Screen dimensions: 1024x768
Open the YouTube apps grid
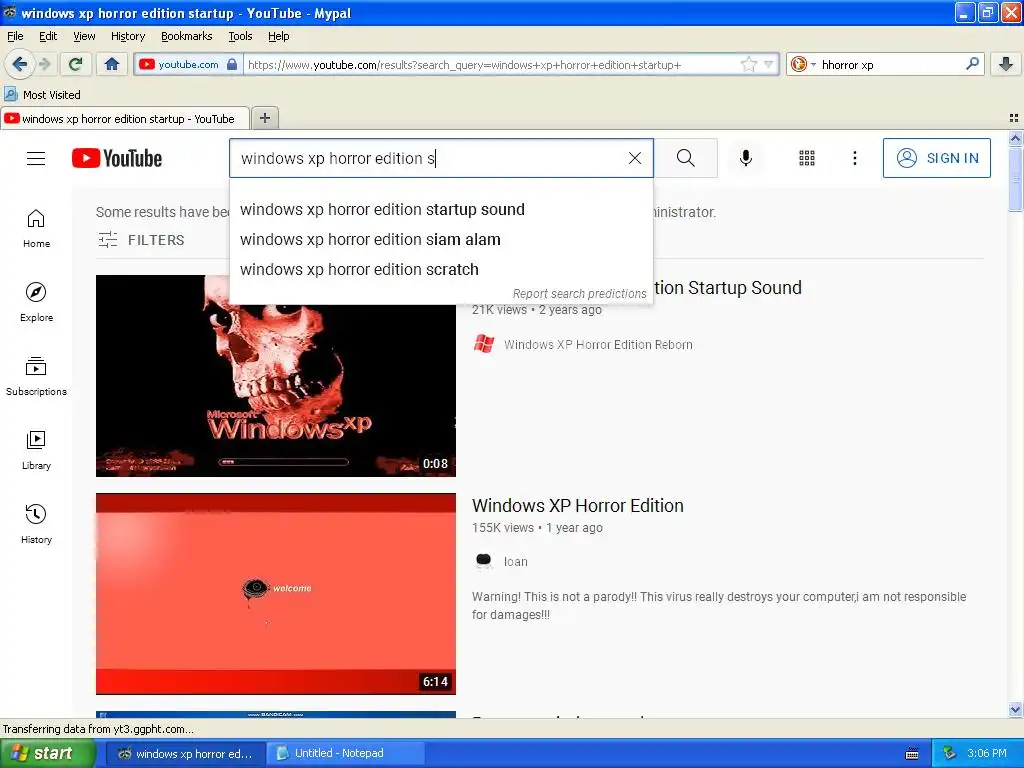[x=807, y=158]
